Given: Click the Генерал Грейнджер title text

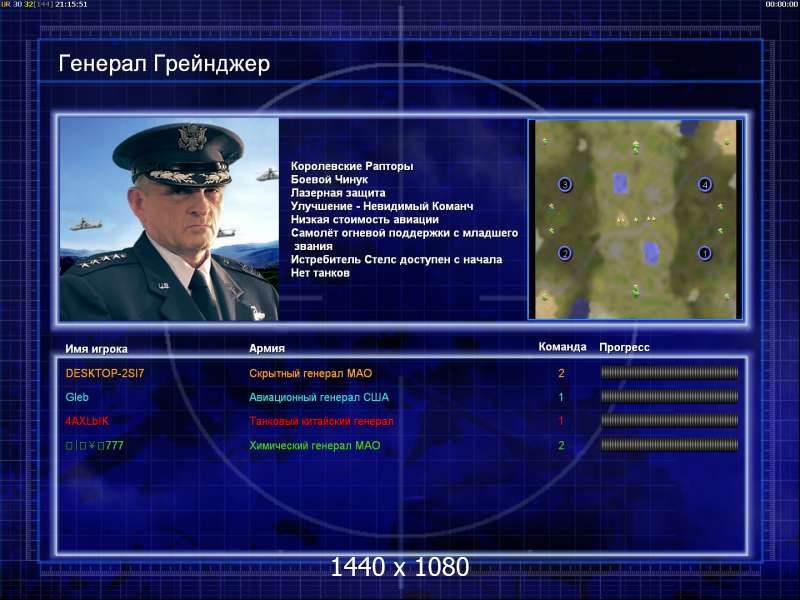Looking at the screenshot, I should (x=164, y=64).
